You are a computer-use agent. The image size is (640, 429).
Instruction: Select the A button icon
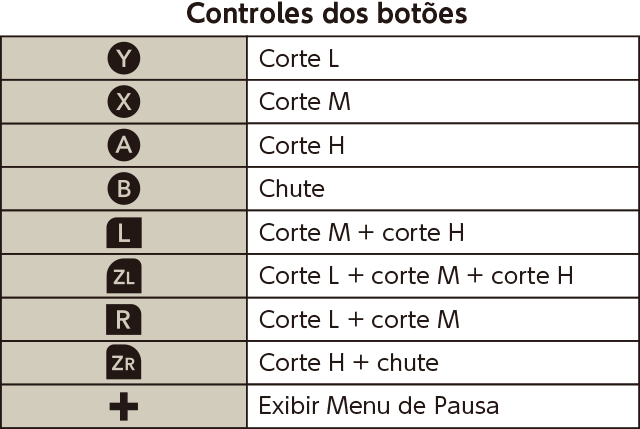click(x=124, y=145)
